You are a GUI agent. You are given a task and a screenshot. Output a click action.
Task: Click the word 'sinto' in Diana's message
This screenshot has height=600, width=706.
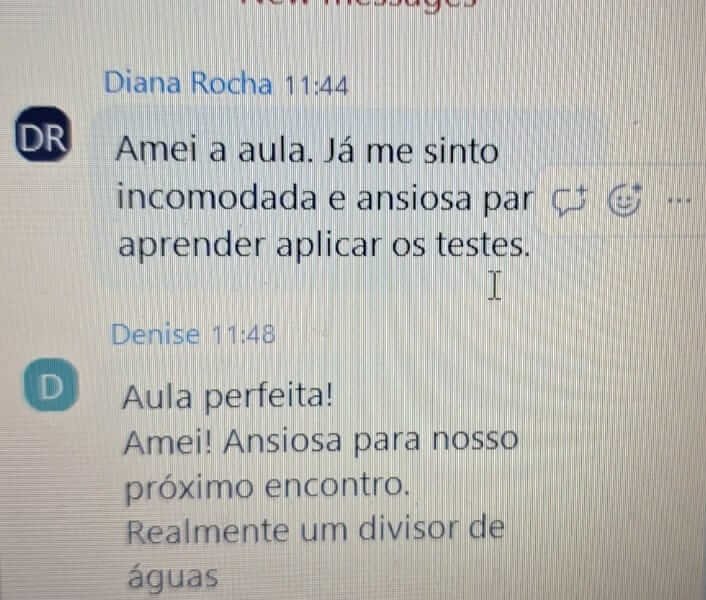tap(461, 151)
